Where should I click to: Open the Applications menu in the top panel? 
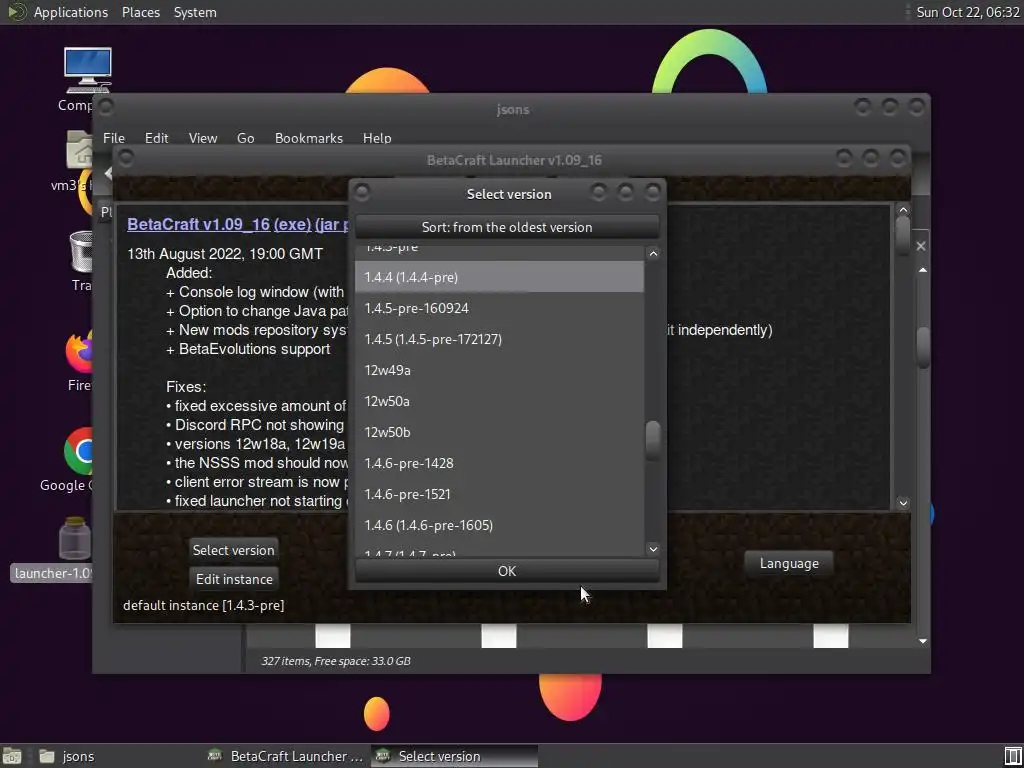(71, 12)
